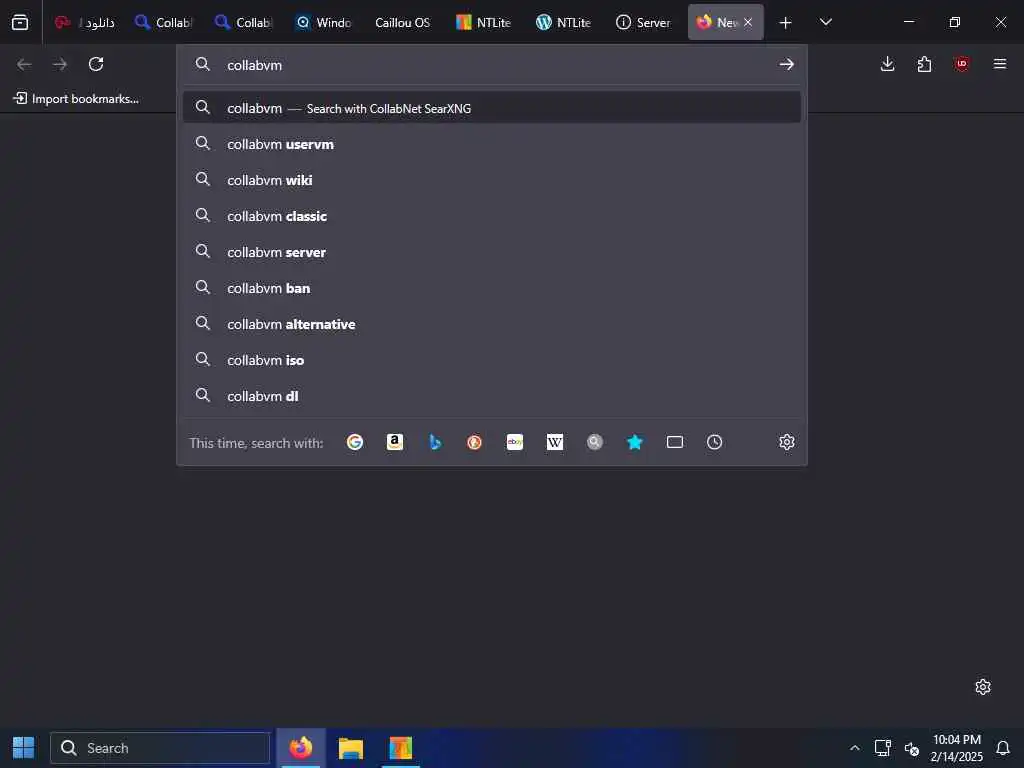Open Firefox from the taskbar
This screenshot has height=768, width=1024.
[300, 748]
